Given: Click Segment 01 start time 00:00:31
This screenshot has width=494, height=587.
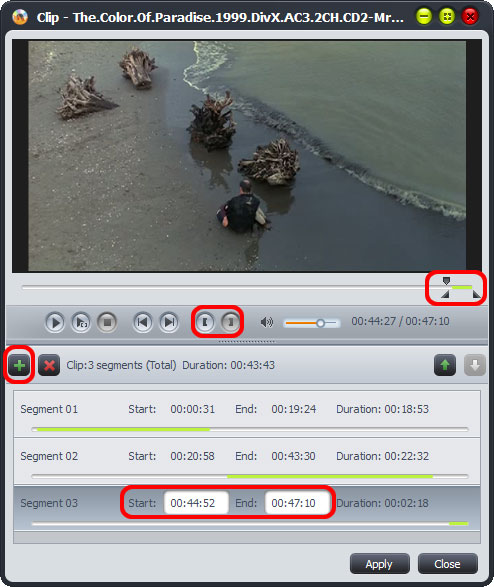Looking at the screenshot, I should [193, 409].
